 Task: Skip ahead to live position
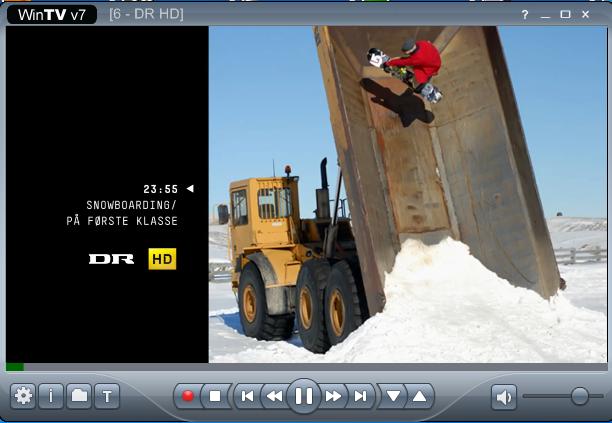(x=360, y=396)
